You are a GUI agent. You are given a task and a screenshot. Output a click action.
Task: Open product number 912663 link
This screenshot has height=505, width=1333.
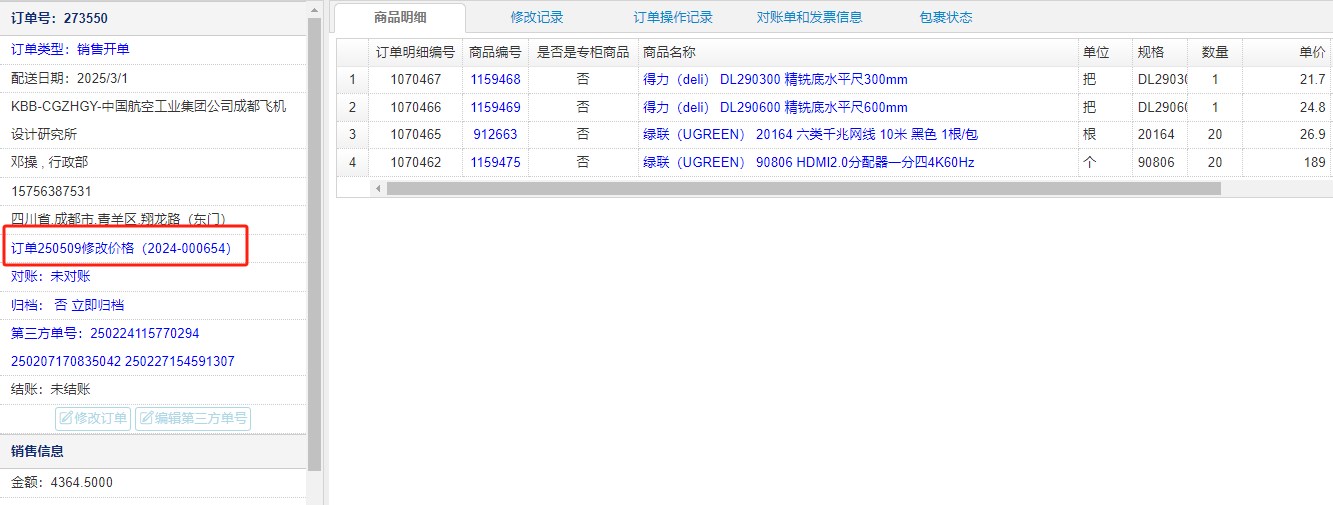tap(495, 134)
